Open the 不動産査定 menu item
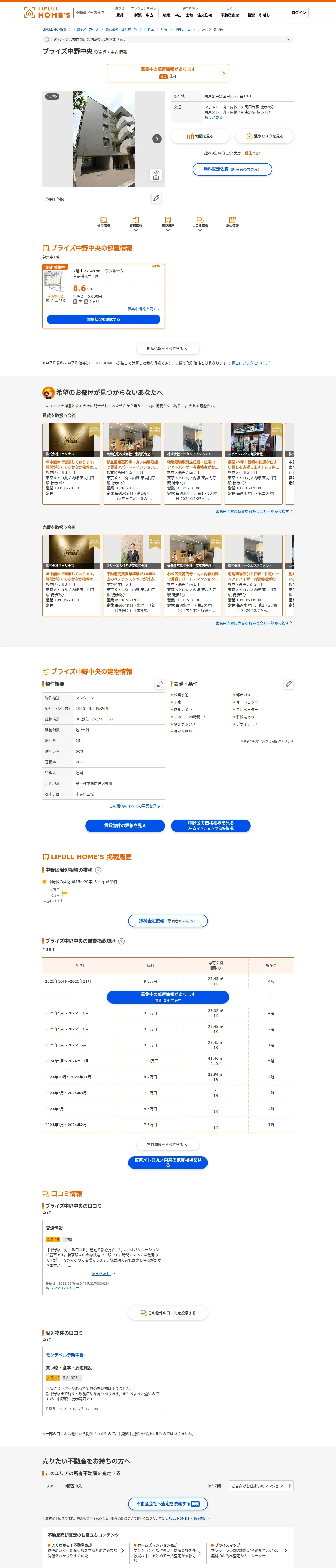Viewport: 336px width, 1568px height. (x=230, y=15)
